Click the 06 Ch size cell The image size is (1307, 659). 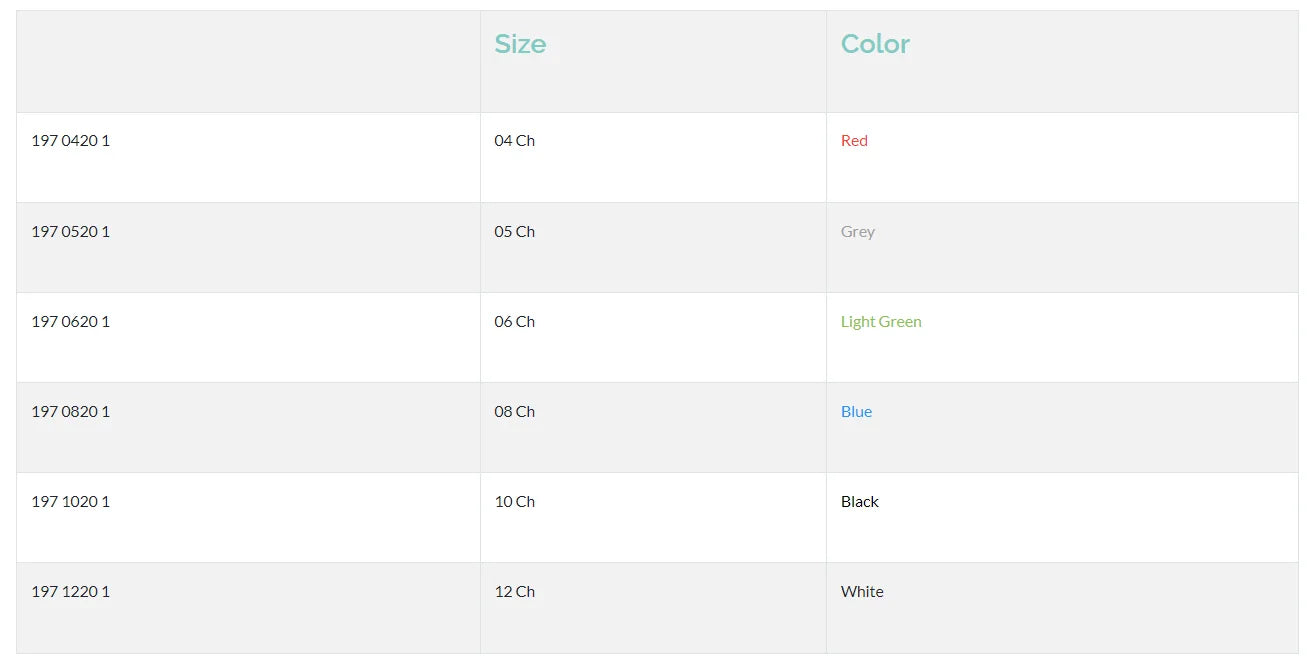tap(514, 322)
